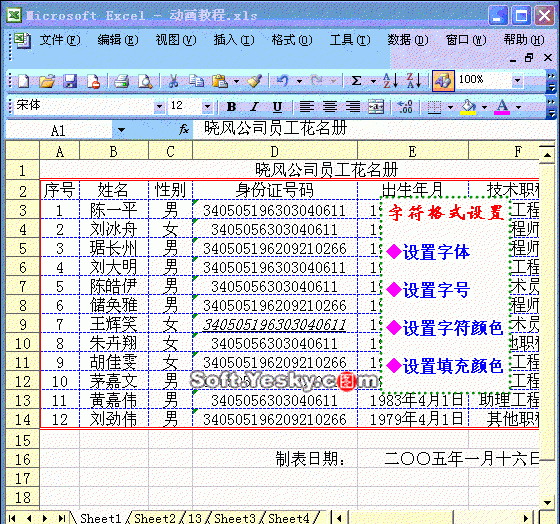The height and width of the screenshot is (524, 560).
Task: Click the AutoSum sigma icon
Action: pyautogui.click(x=356, y=81)
